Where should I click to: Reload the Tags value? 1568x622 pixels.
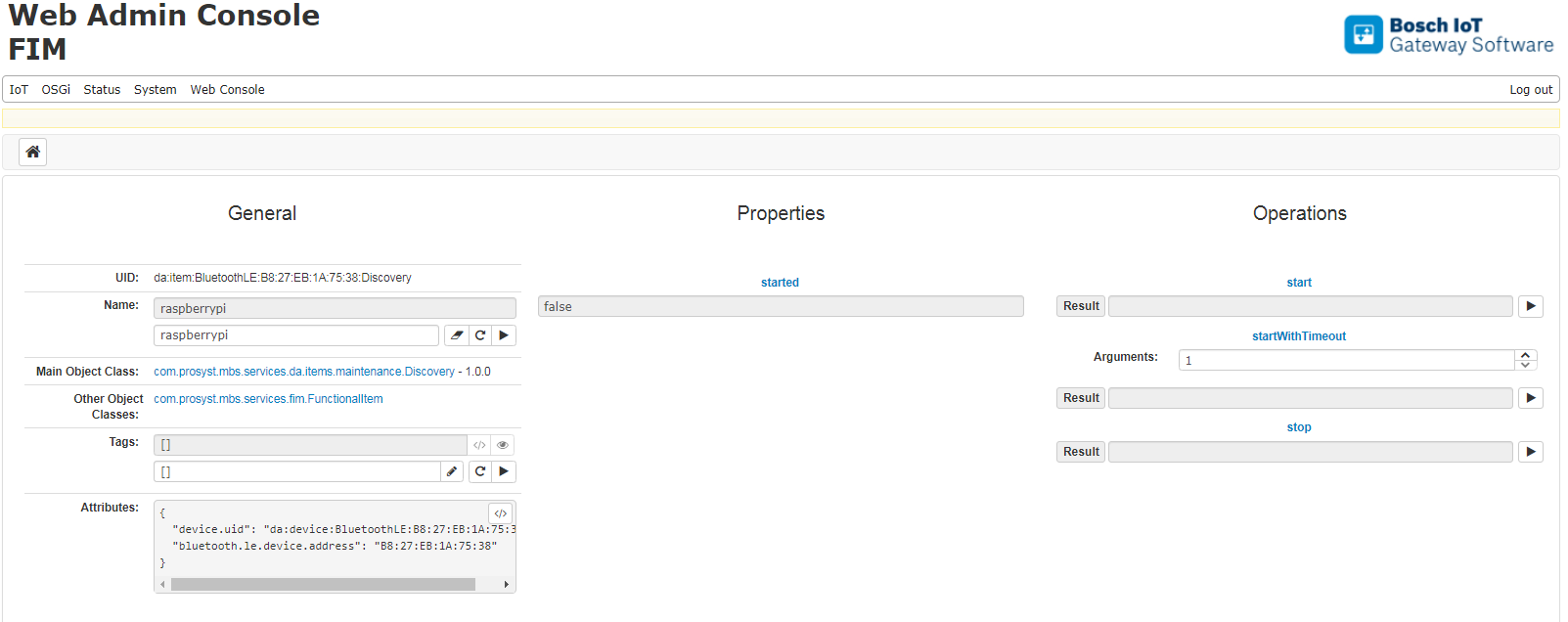coord(480,471)
